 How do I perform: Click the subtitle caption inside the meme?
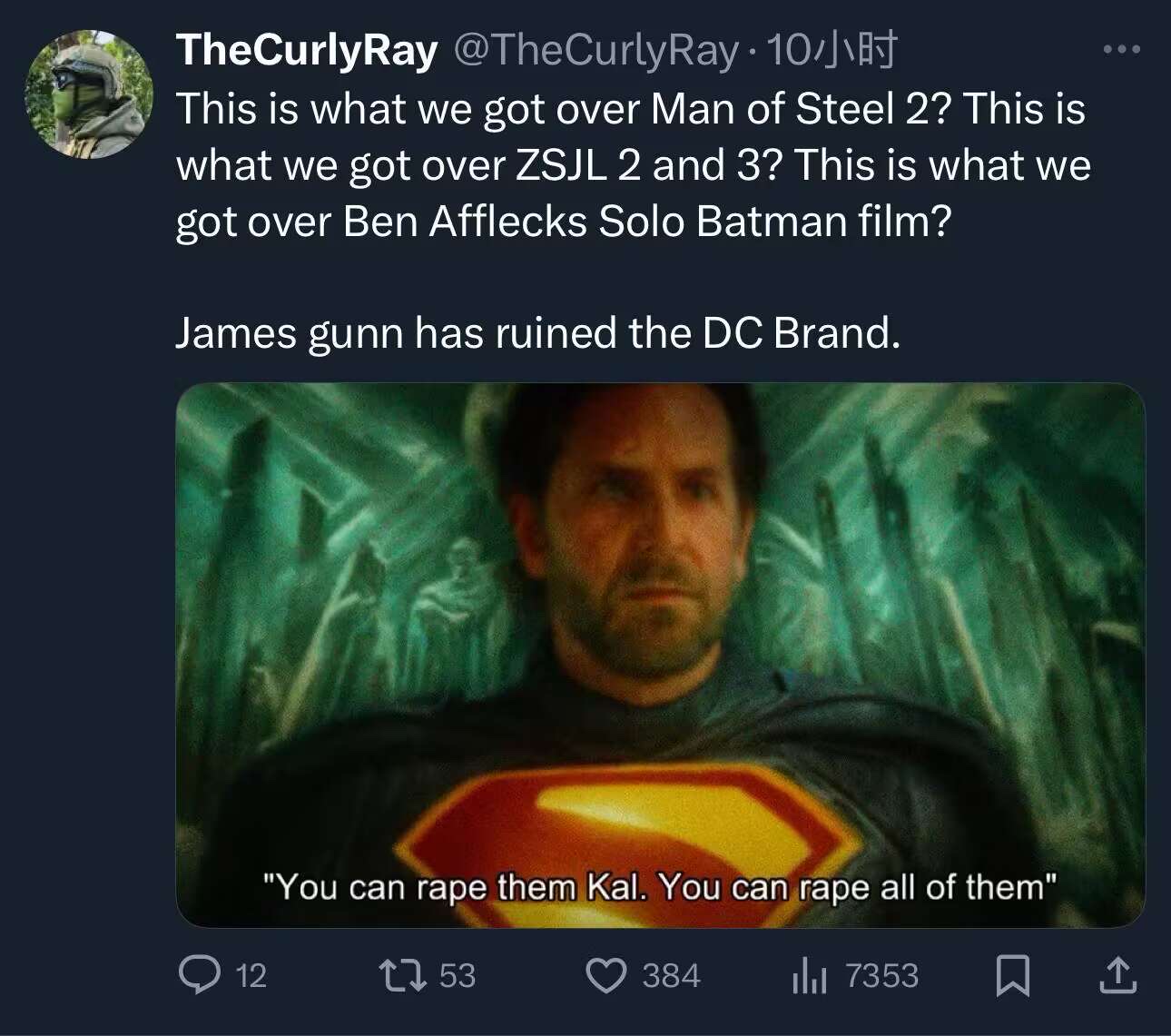pyautogui.click(x=660, y=886)
